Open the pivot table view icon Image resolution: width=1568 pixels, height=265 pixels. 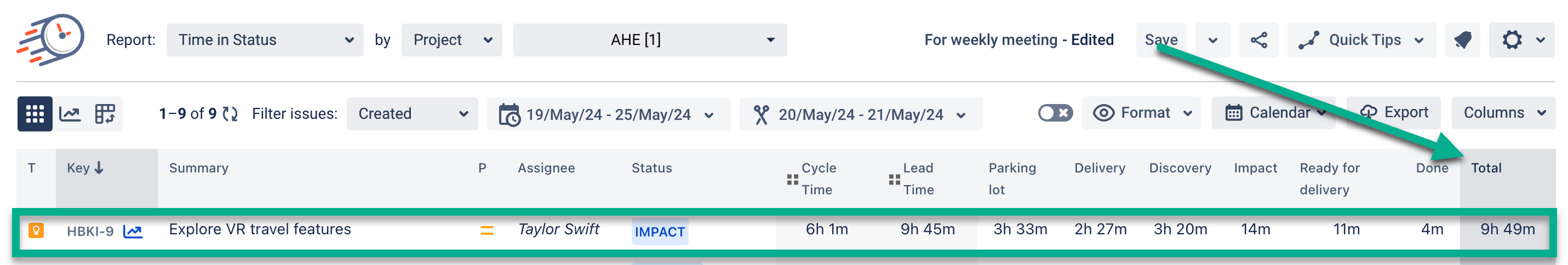pos(105,114)
